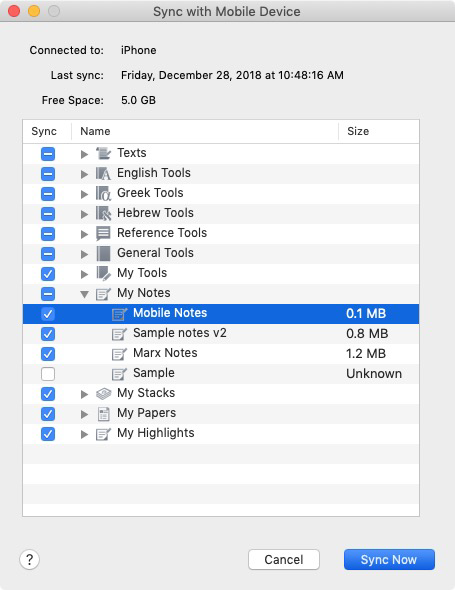Viewport: 455px width, 590px height.
Task: Uncheck the Marx Notes sync checkbox
Action: 48,354
